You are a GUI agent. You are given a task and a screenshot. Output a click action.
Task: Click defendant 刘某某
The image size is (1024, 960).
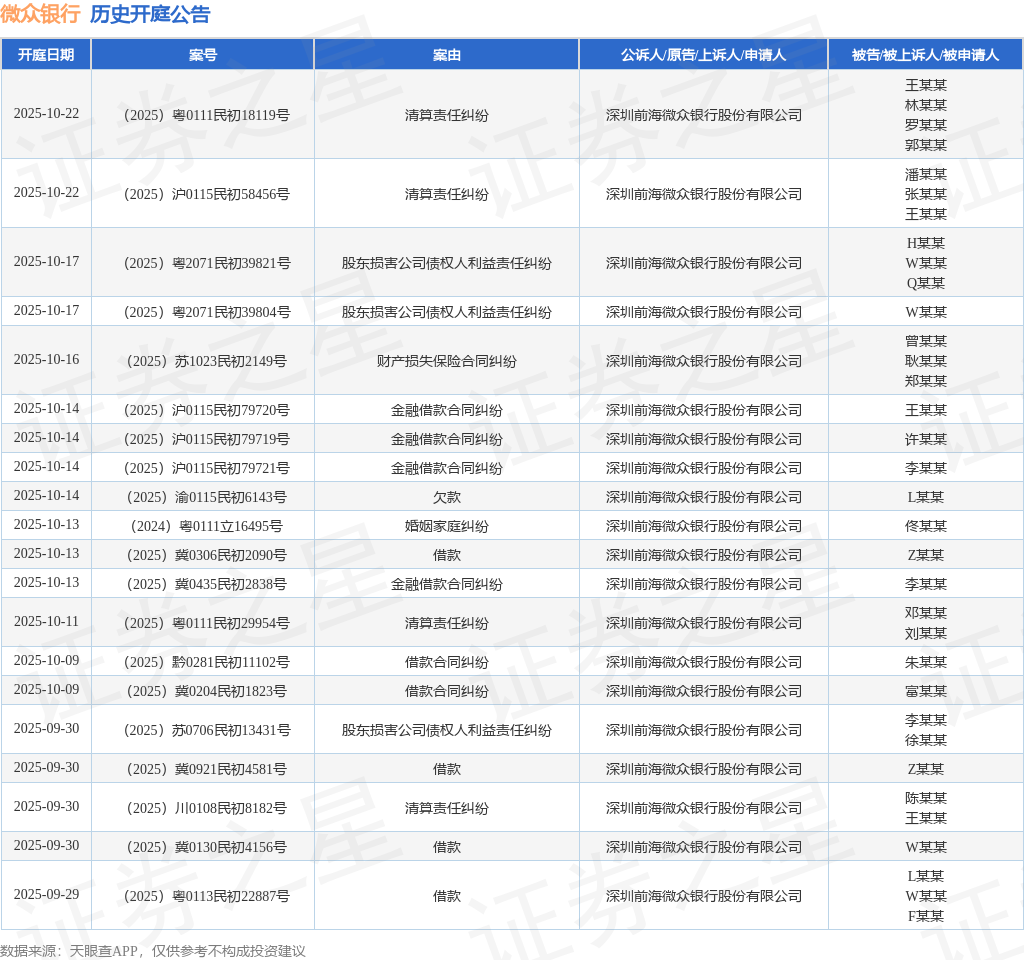tap(925, 633)
